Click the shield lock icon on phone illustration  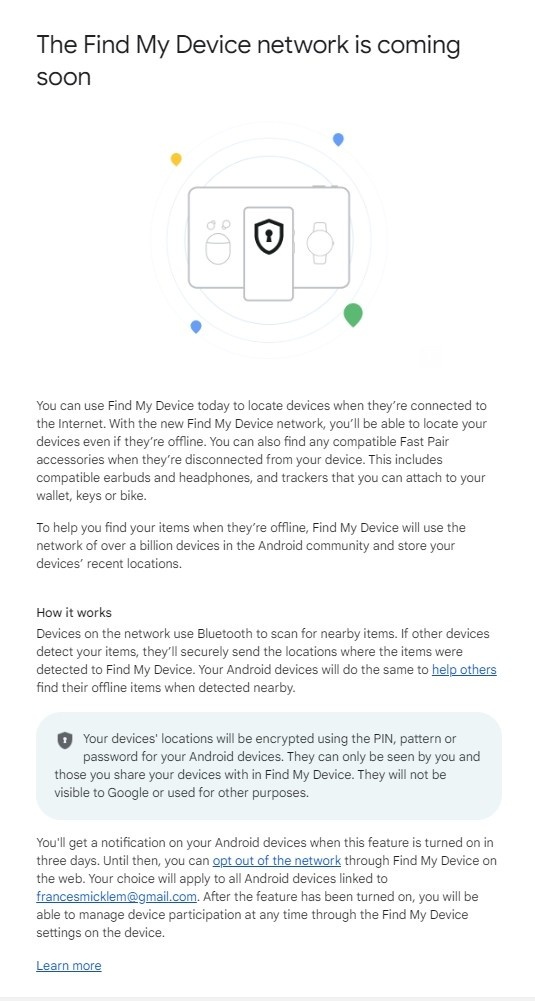point(268,236)
